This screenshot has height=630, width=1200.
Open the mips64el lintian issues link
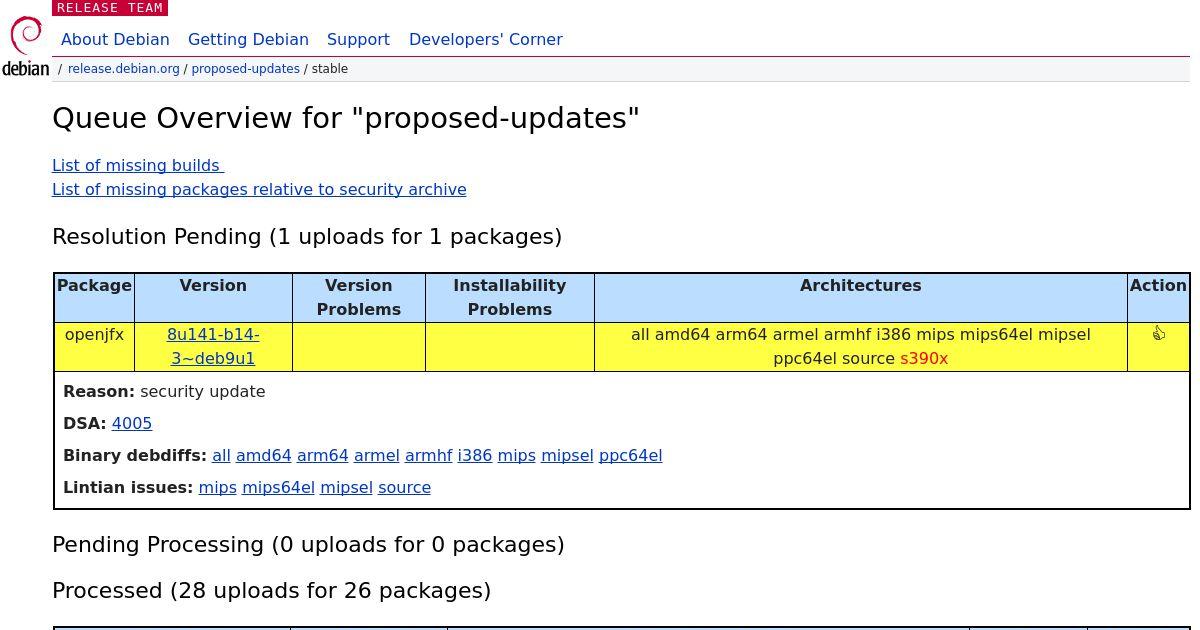point(278,487)
